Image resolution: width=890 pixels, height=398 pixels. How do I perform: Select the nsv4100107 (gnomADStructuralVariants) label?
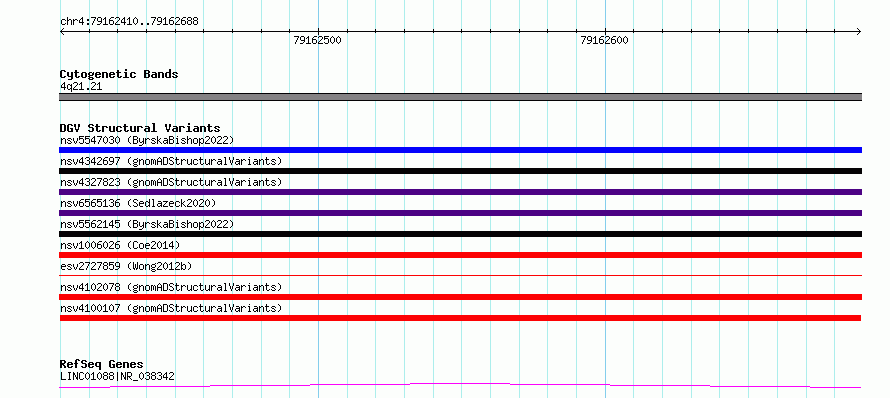171,308
